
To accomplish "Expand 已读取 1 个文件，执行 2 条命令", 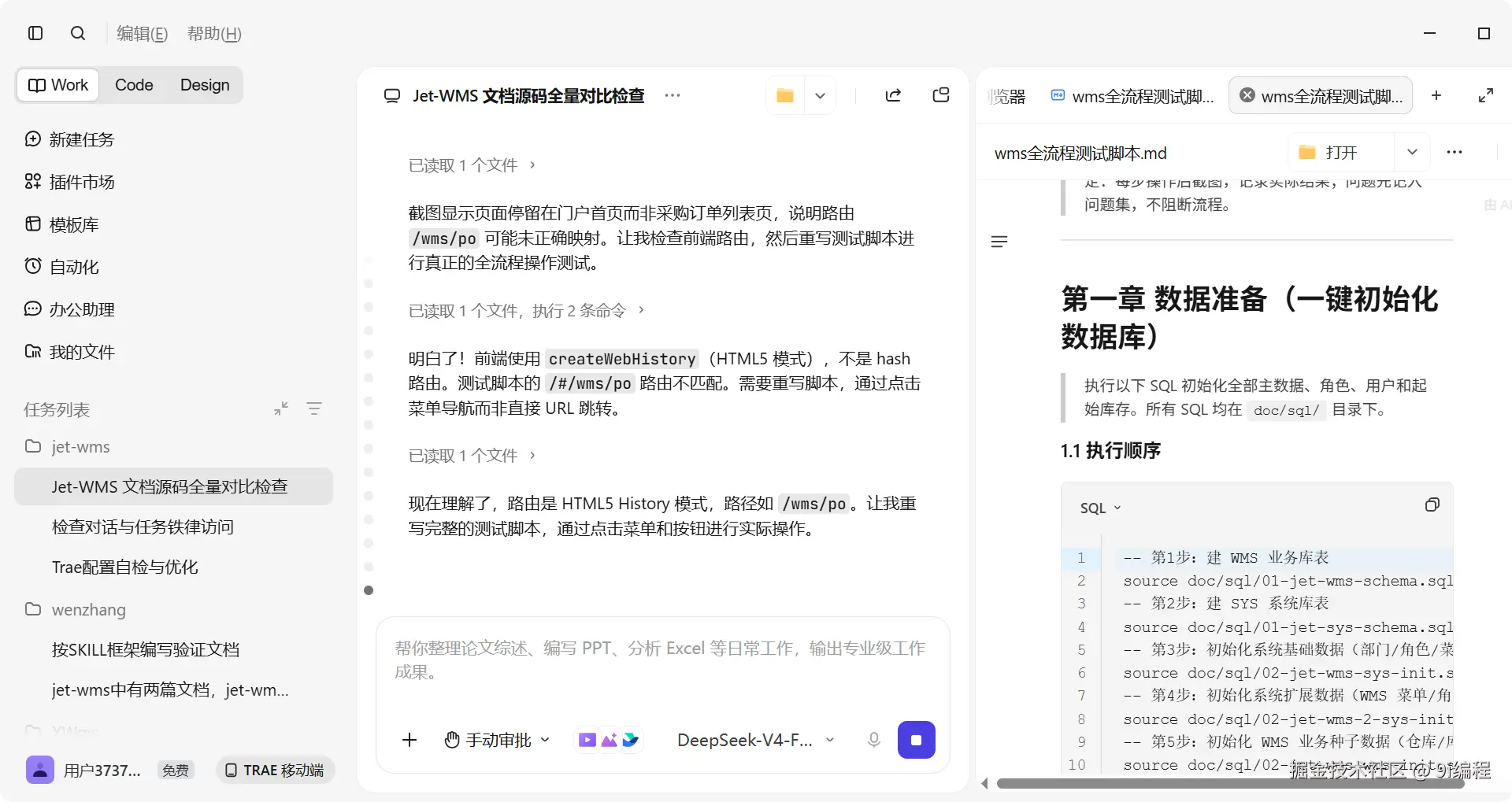I will tap(526, 310).
